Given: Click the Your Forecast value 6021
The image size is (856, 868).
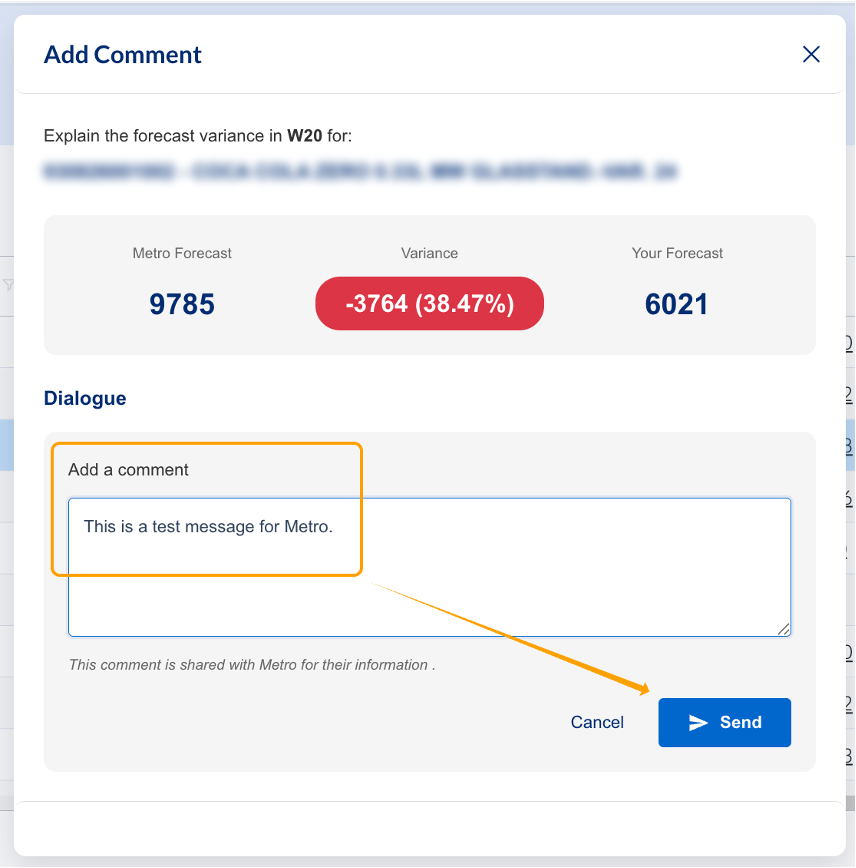Looking at the screenshot, I should [x=677, y=304].
